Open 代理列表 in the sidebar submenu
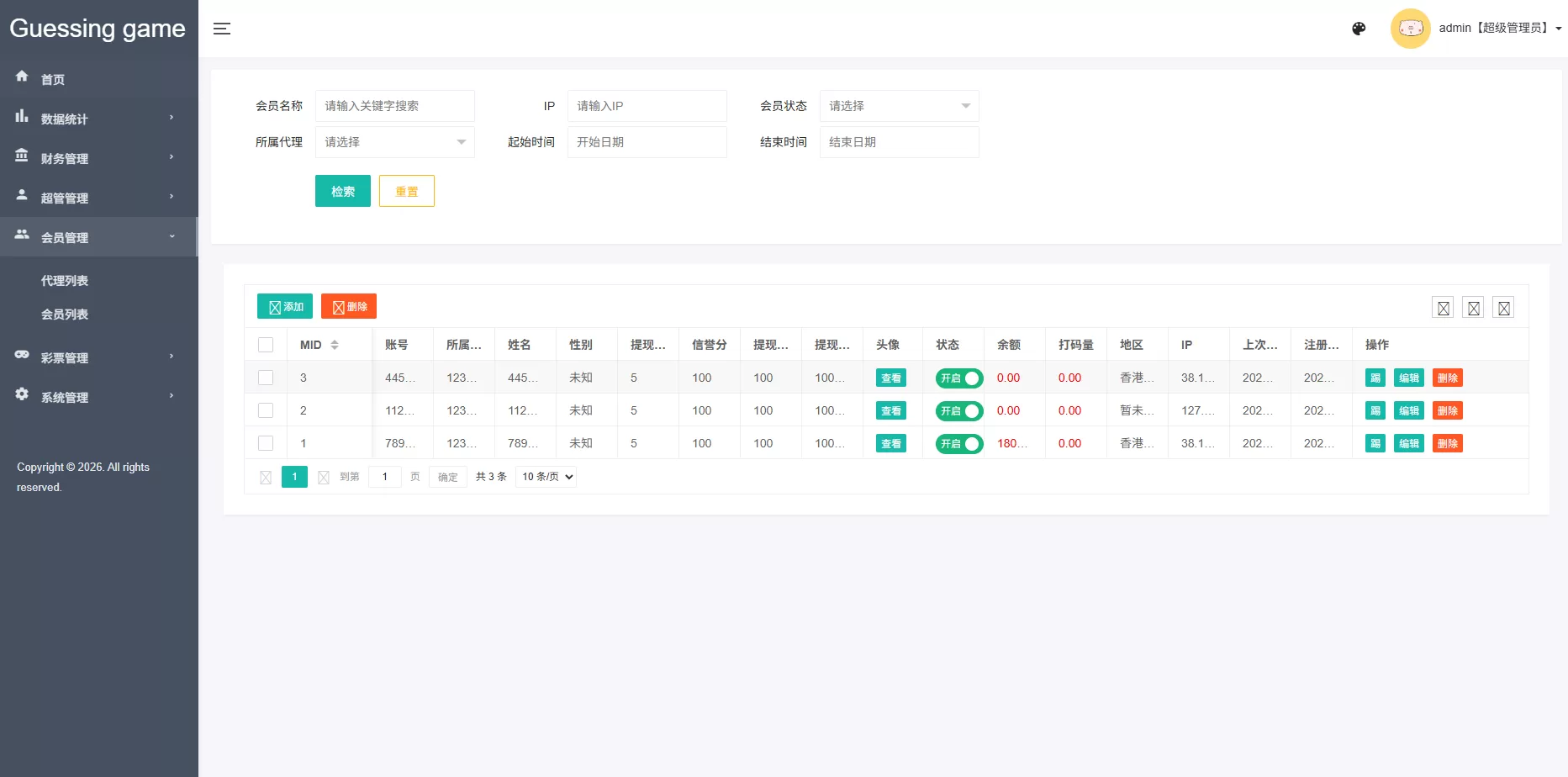 (x=65, y=281)
